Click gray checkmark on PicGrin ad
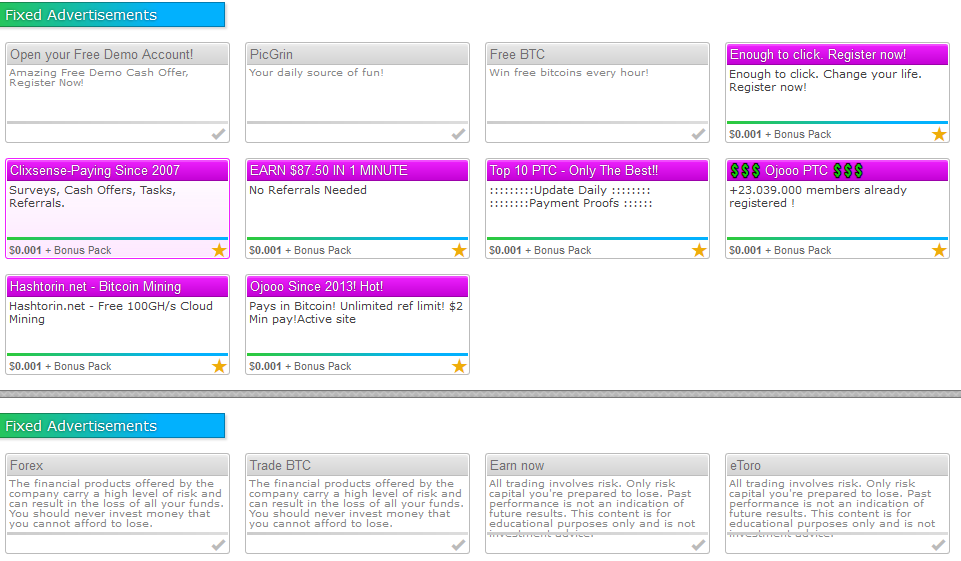The image size is (961, 561). 459,134
